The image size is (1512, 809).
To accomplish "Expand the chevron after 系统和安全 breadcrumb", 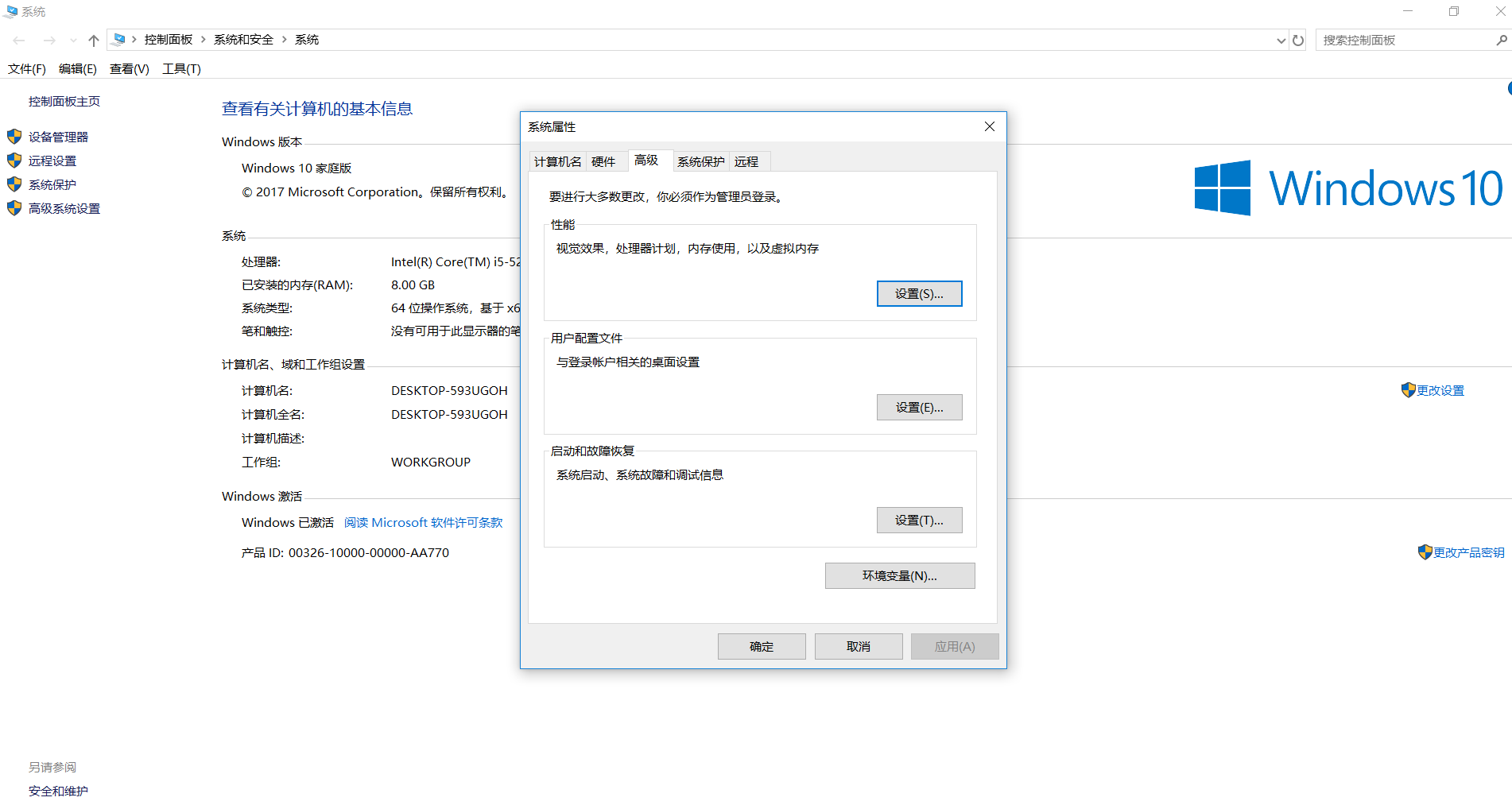I will 284,39.
